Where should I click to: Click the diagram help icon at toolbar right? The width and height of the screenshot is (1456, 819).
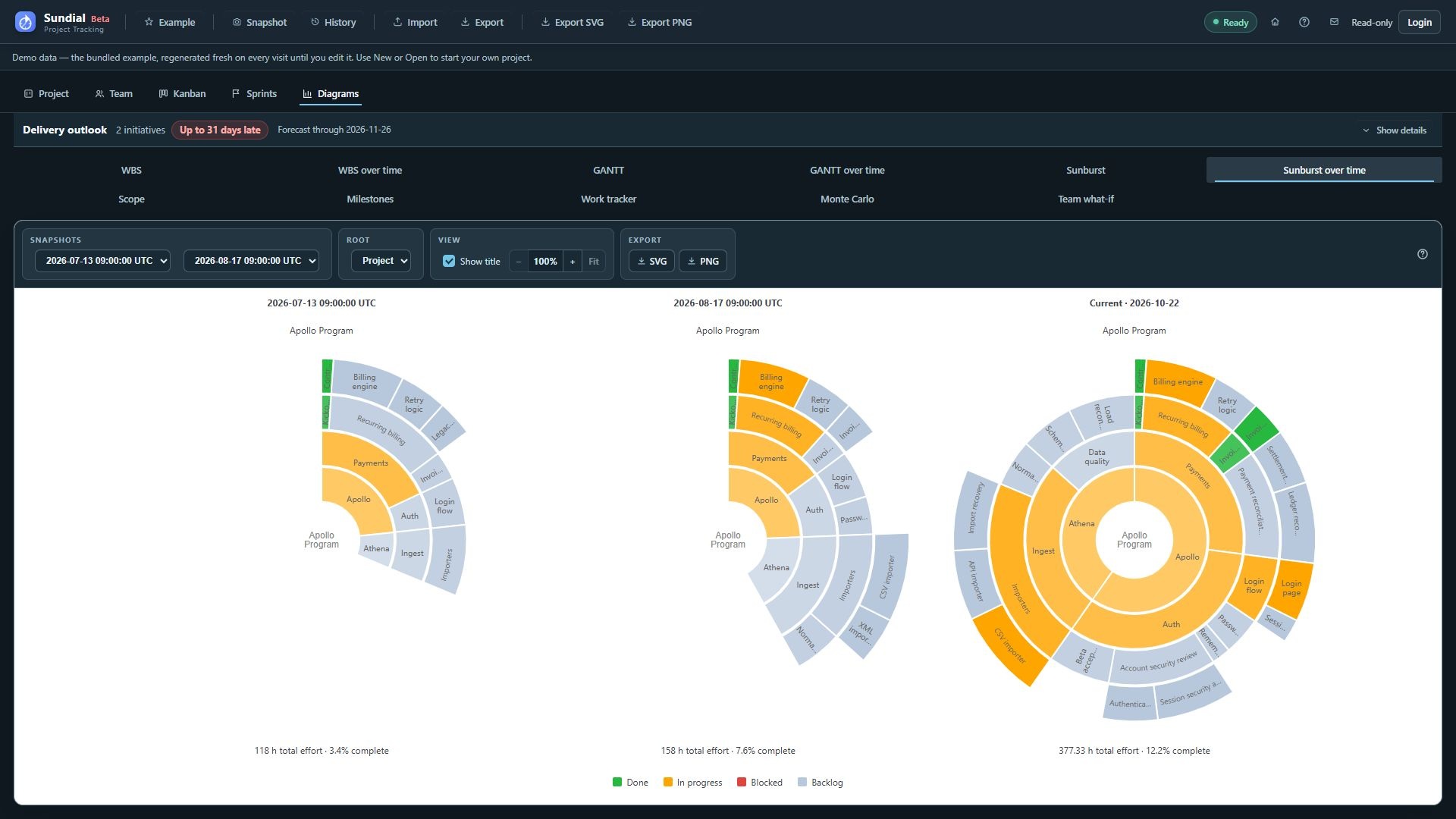click(x=1423, y=254)
